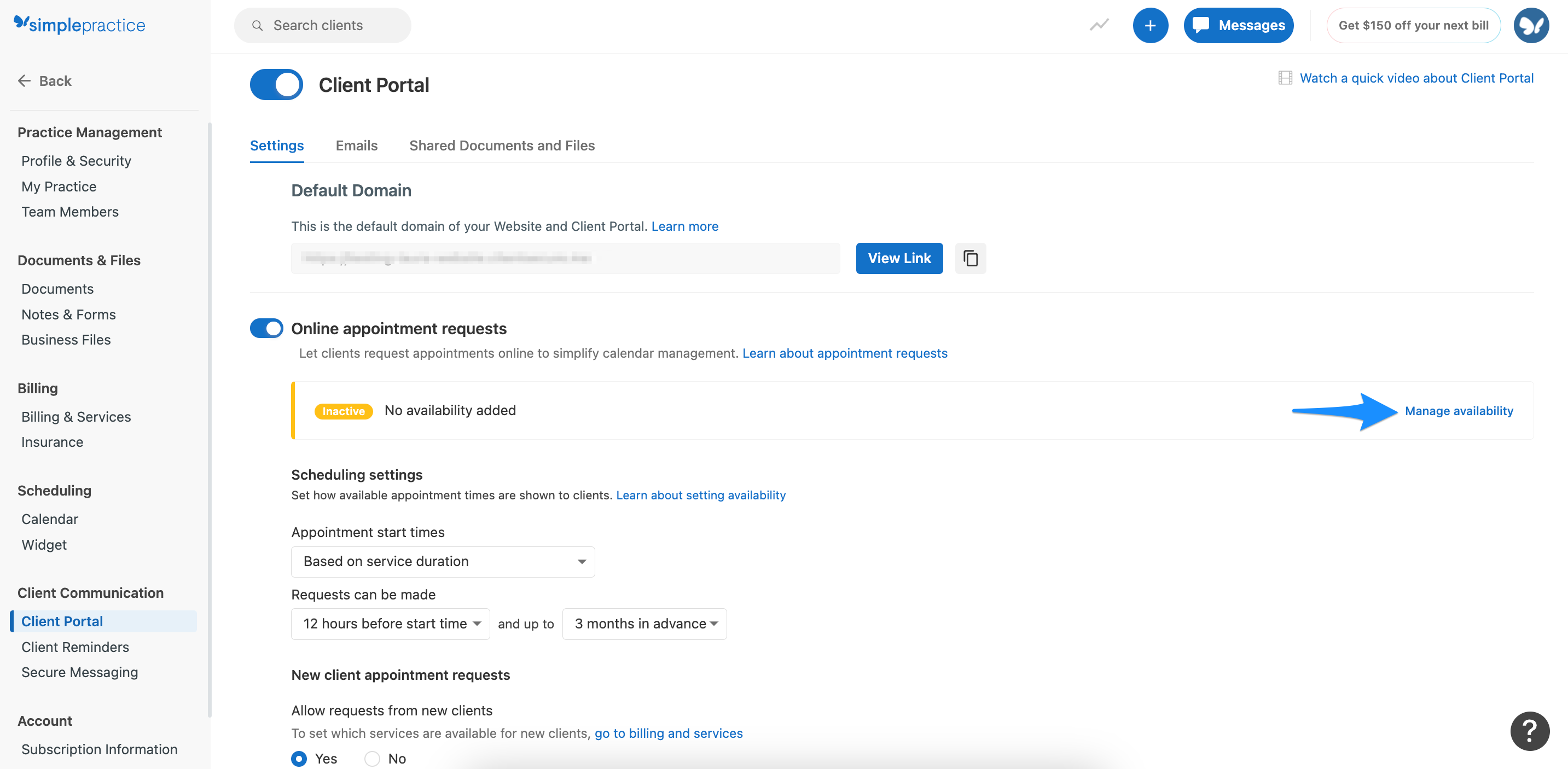This screenshot has width=1568, height=769.
Task: Toggle Online appointment requests switch
Action: coord(266,329)
